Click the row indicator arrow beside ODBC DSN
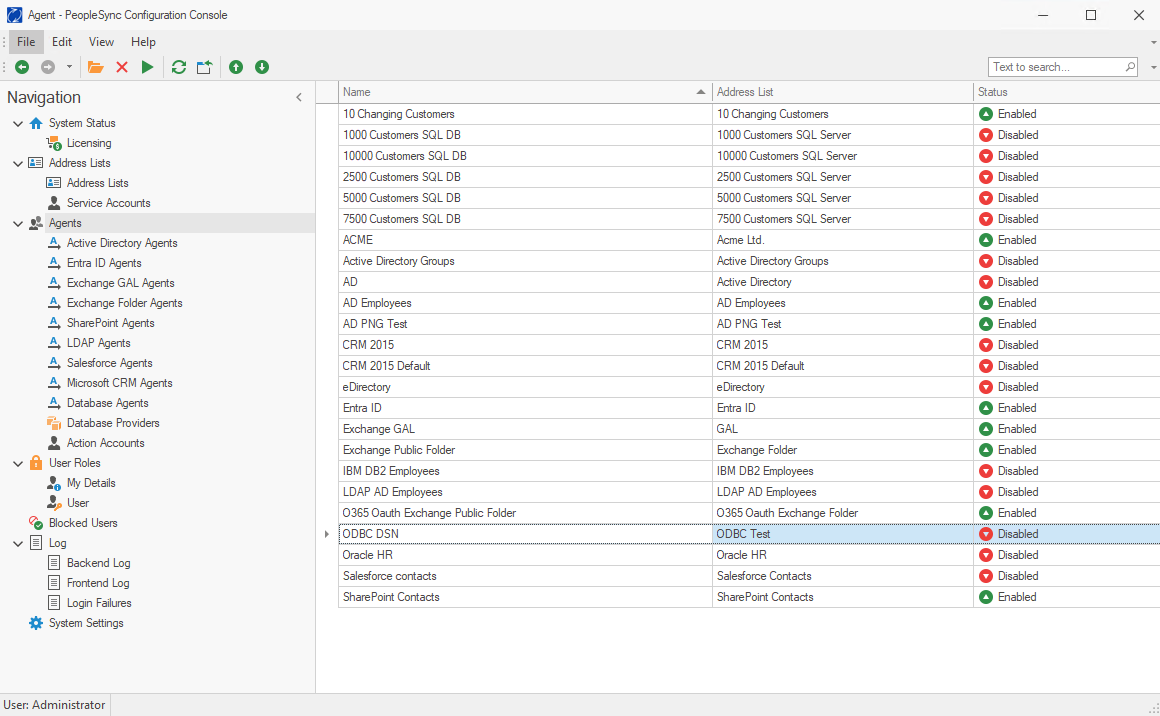The width and height of the screenshot is (1160, 716). click(x=327, y=534)
